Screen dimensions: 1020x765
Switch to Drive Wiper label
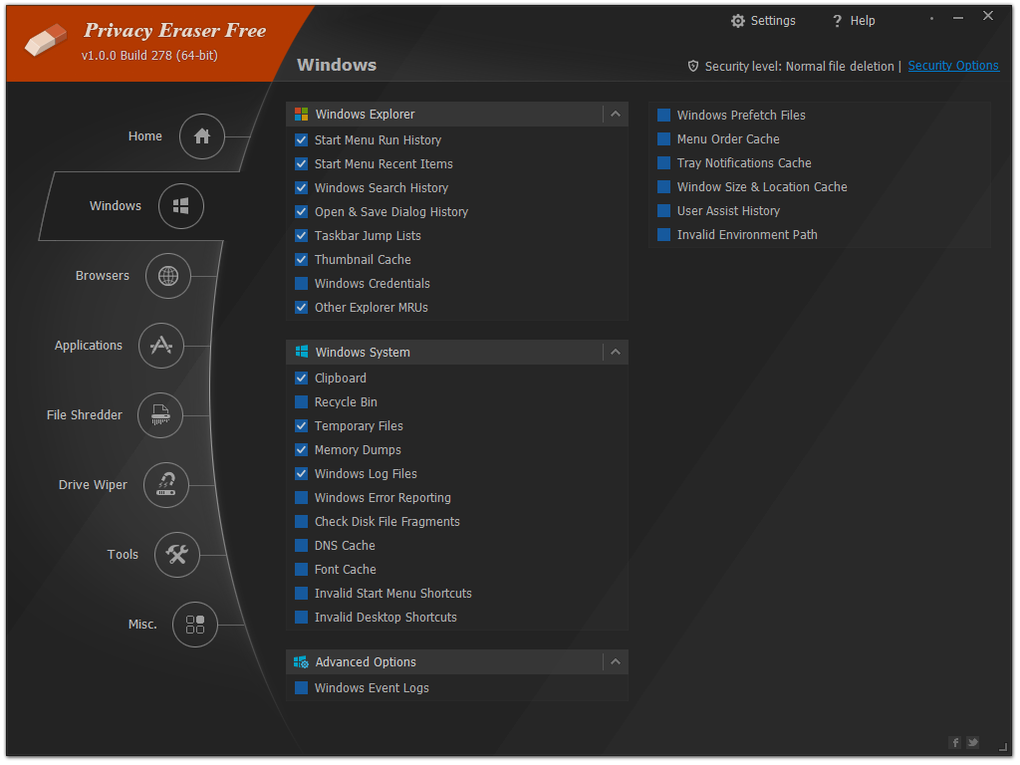pos(93,485)
